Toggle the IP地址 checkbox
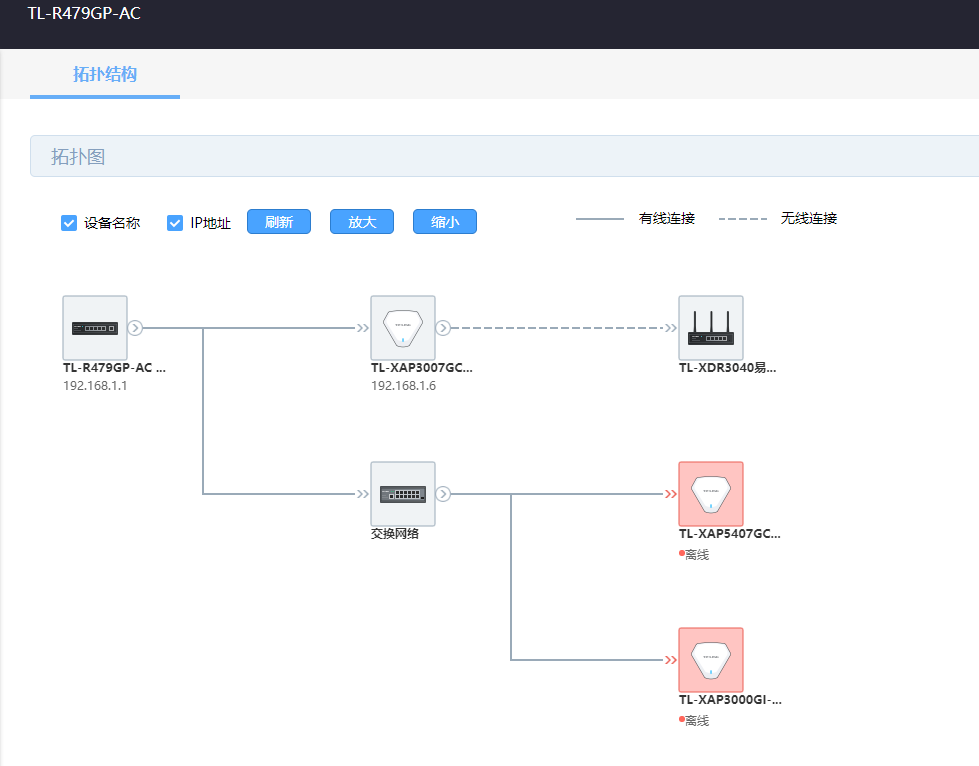The image size is (979, 766). pos(175,223)
